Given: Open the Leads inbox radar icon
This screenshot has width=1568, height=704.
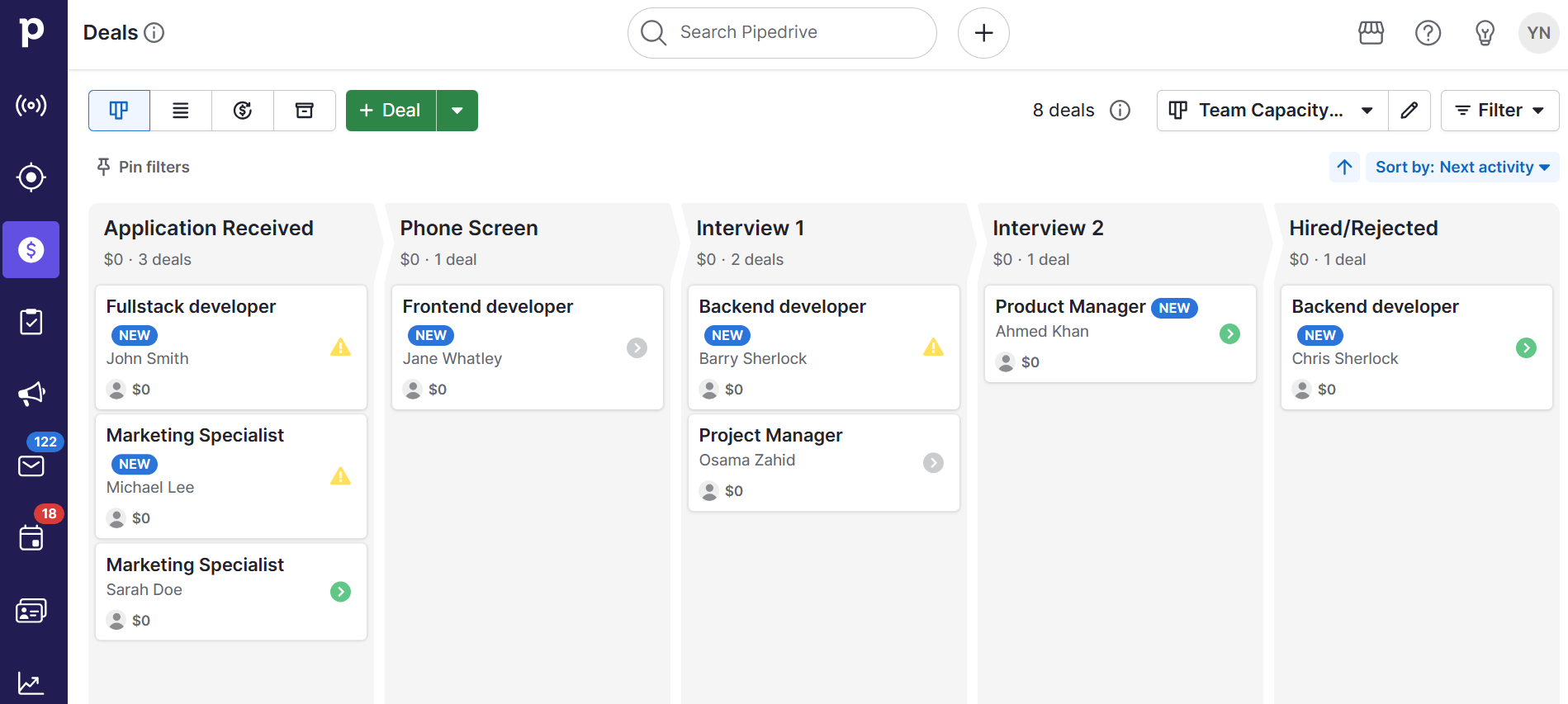Looking at the screenshot, I should coord(31,106).
